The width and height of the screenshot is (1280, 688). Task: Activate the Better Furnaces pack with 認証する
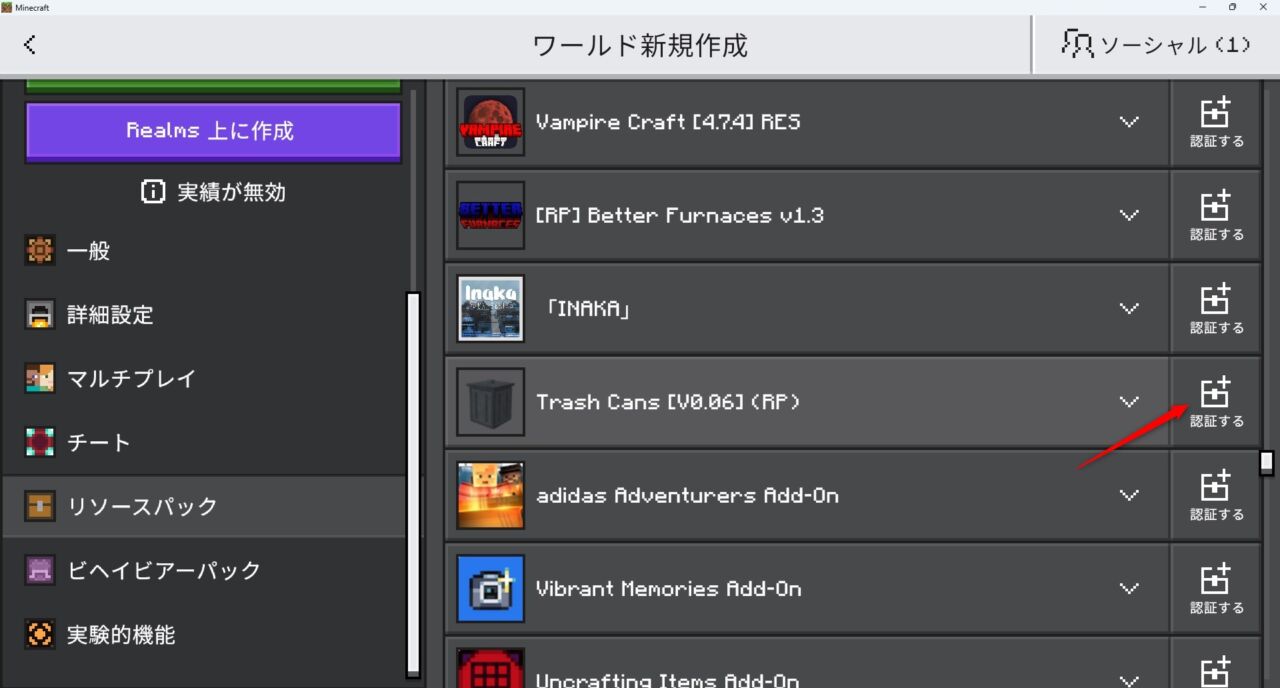coord(1216,215)
